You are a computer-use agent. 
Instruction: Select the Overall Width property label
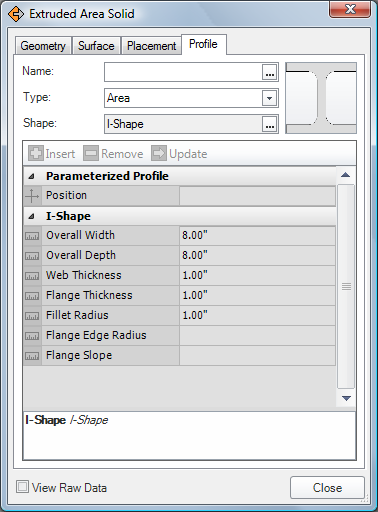[80, 235]
